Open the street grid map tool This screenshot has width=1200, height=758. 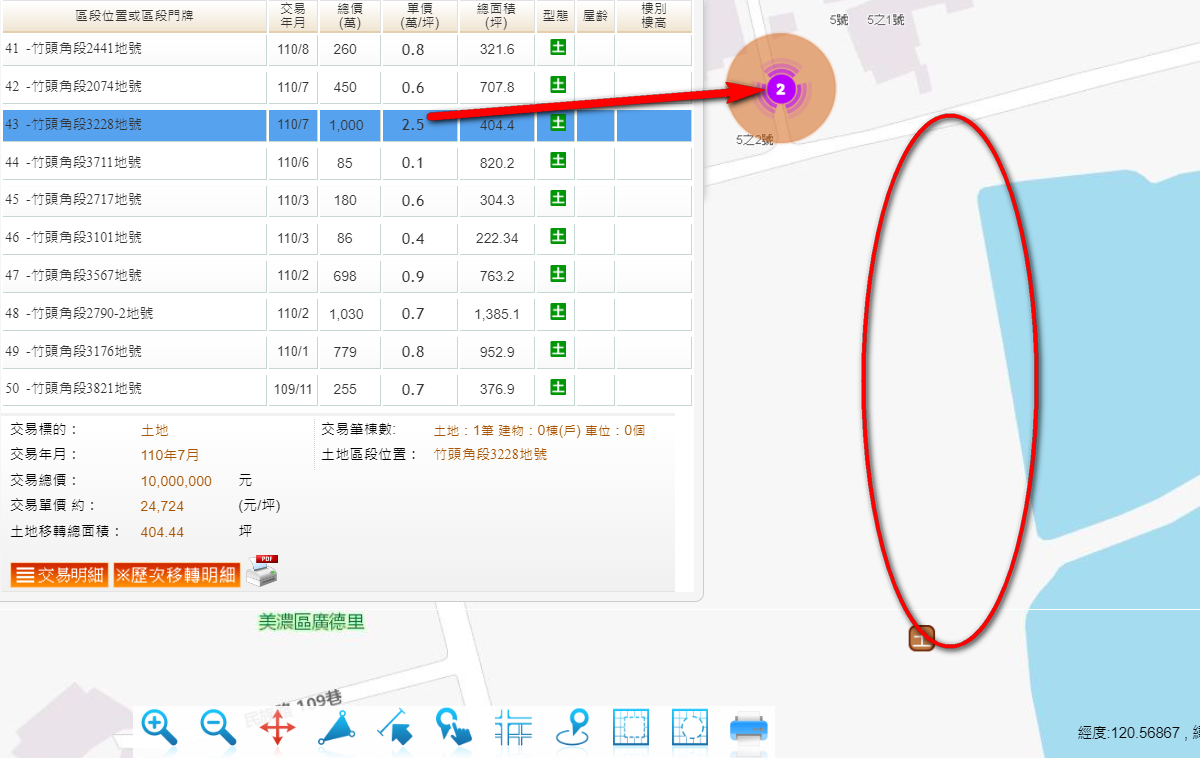513,727
